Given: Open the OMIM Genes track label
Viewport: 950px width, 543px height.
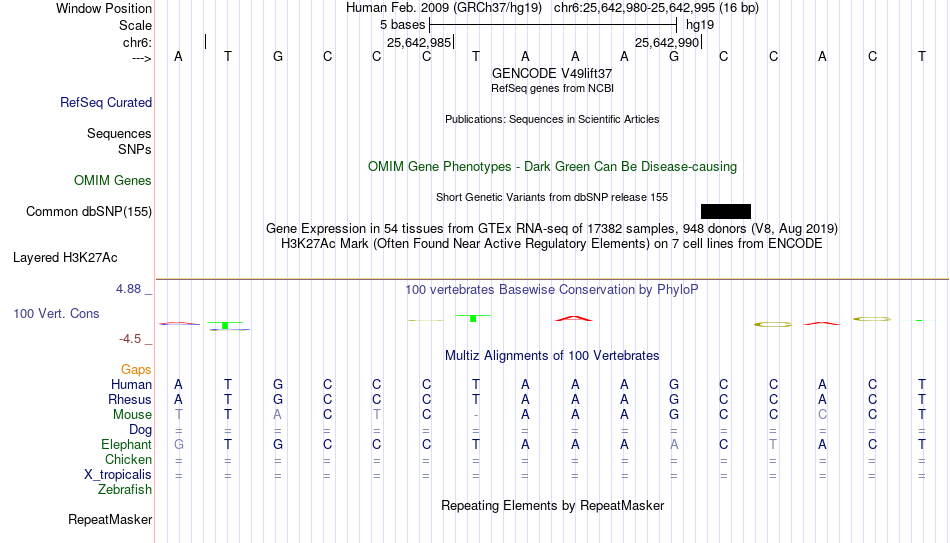Looking at the screenshot, I should (x=113, y=181).
